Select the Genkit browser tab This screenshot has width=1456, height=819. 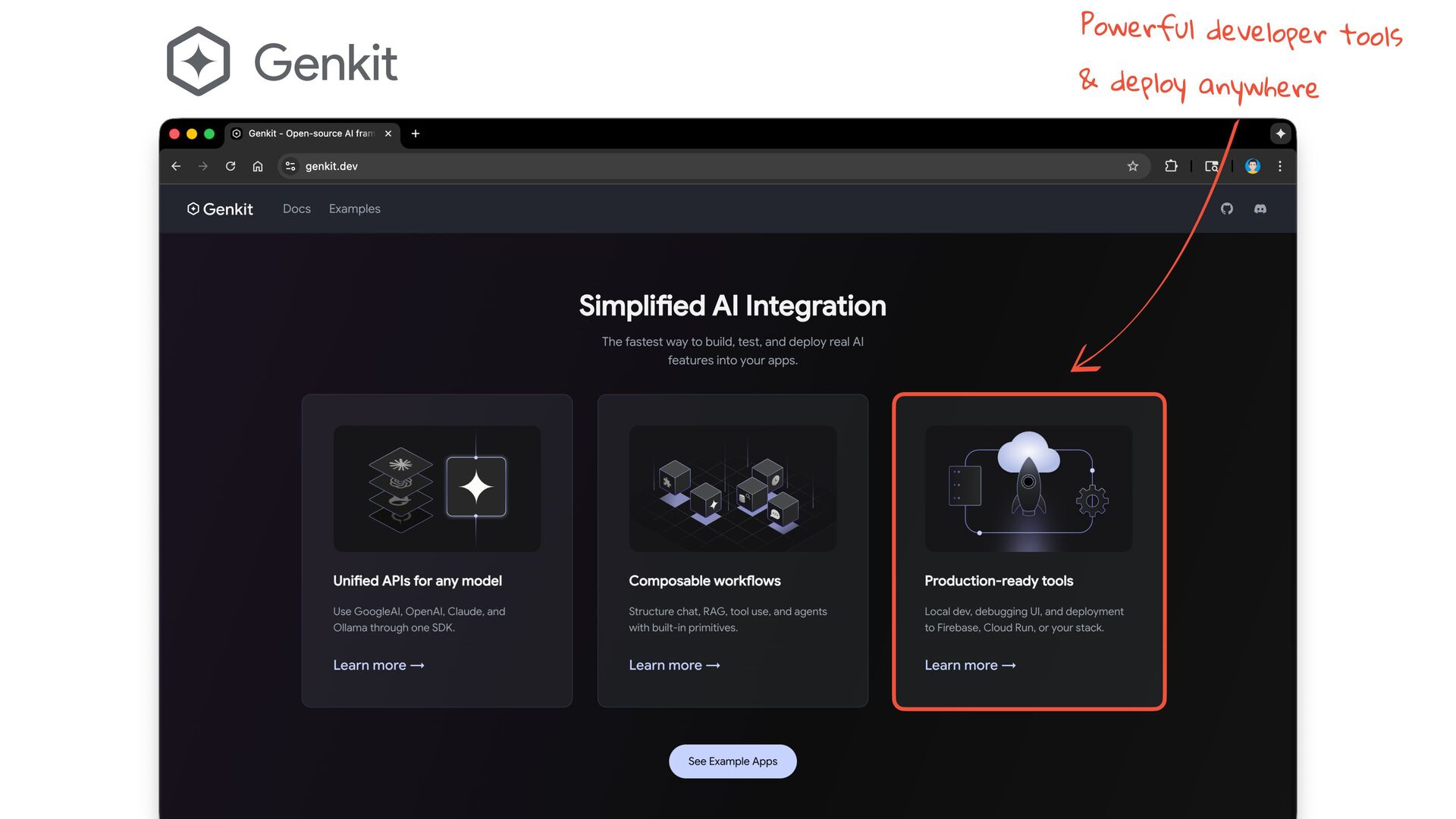312,133
